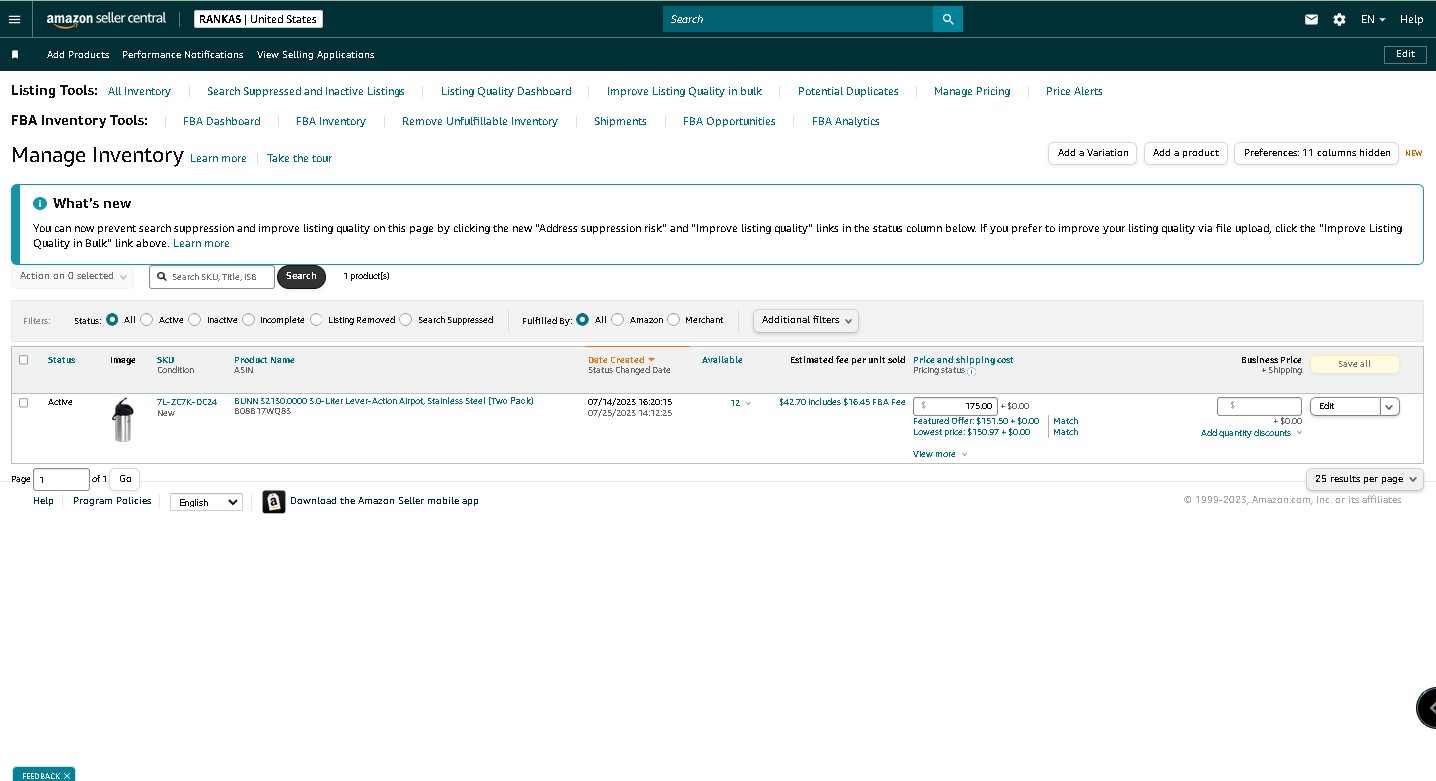
Task: Click the magnifier search button in top bar
Action: pos(948,19)
